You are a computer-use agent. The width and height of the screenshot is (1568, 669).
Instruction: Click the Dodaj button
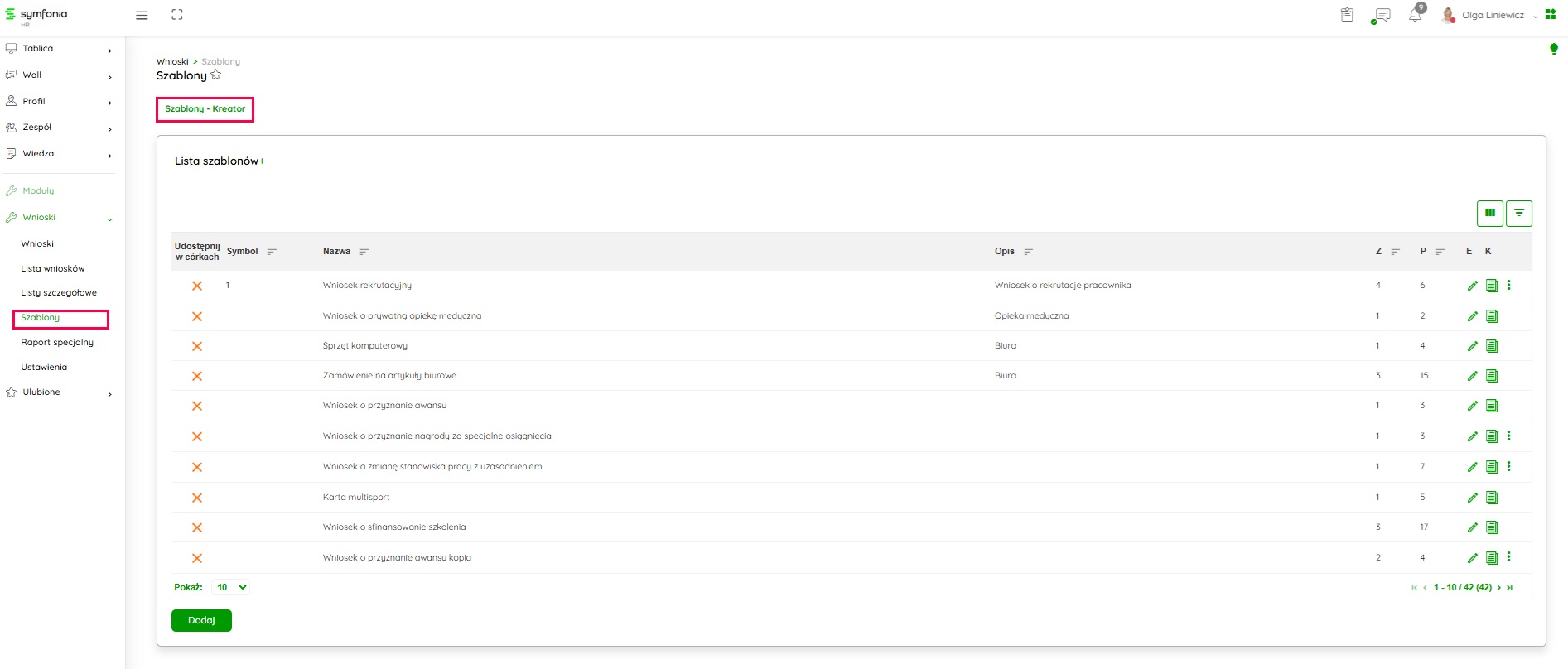click(201, 620)
